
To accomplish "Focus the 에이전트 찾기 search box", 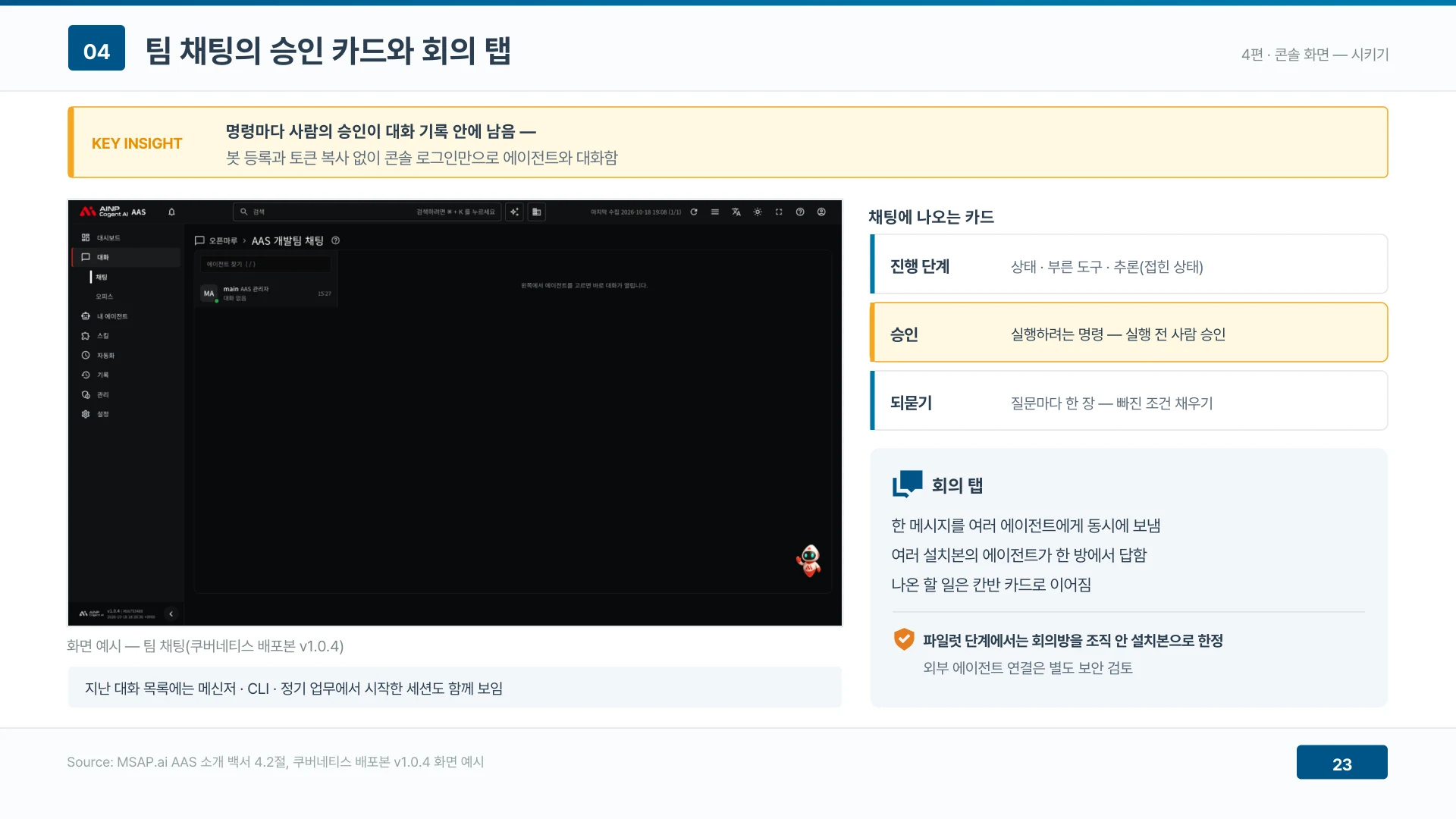I will [x=266, y=264].
